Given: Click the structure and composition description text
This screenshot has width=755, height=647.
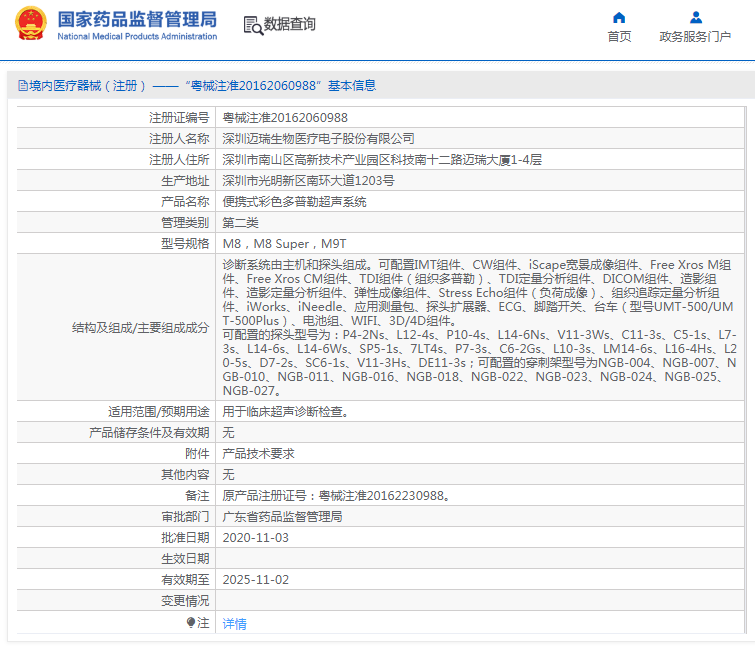Looking at the screenshot, I should pyautogui.click(x=479, y=327).
